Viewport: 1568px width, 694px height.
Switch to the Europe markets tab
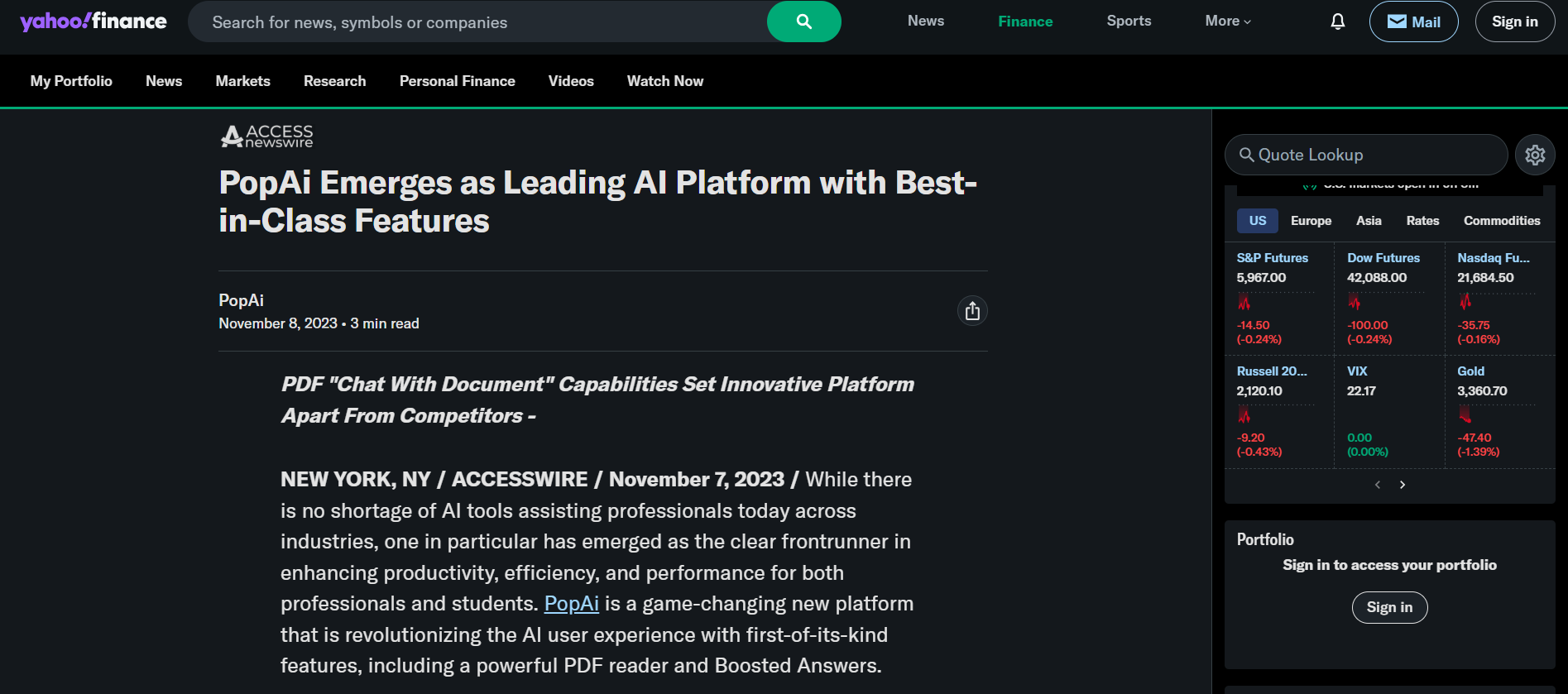(x=1311, y=221)
